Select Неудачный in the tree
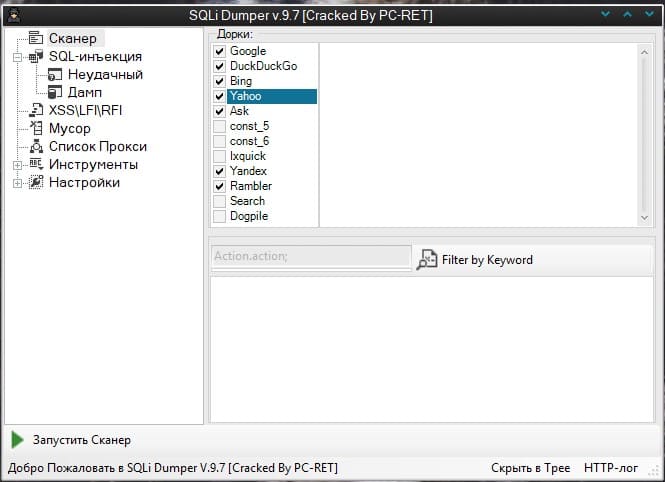The width and height of the screenshot is (665, 482). click(x=105, y=74)
